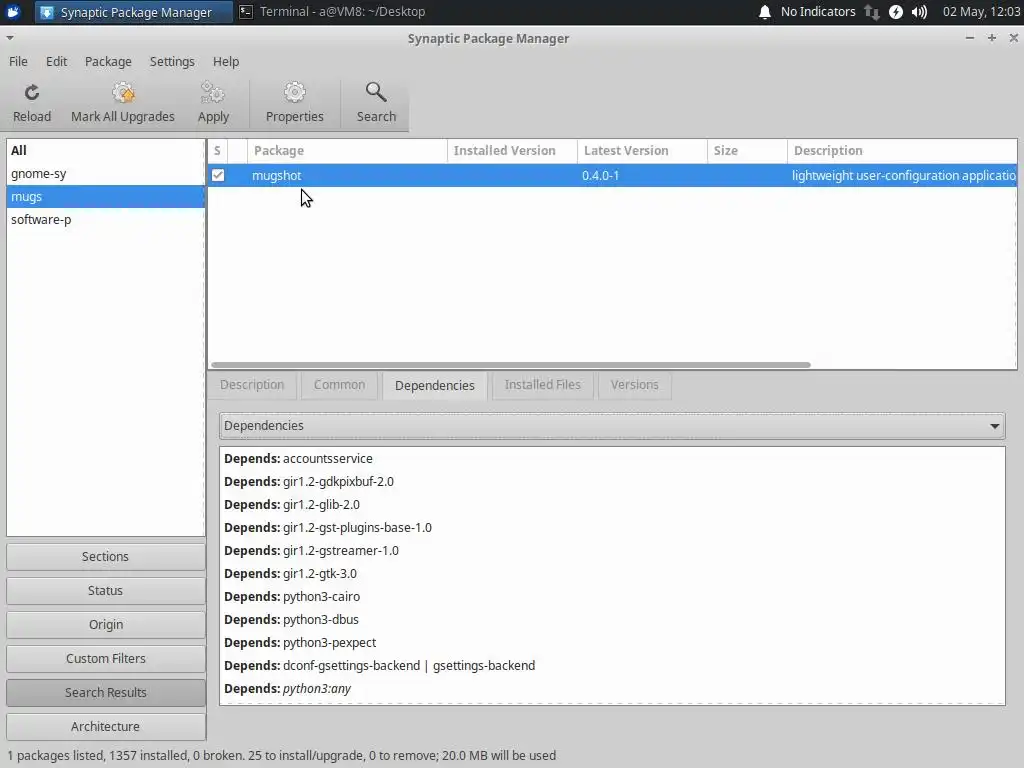The image size is (1024, 768).
Task: Click the Status filter button
Action: (105, 590)
